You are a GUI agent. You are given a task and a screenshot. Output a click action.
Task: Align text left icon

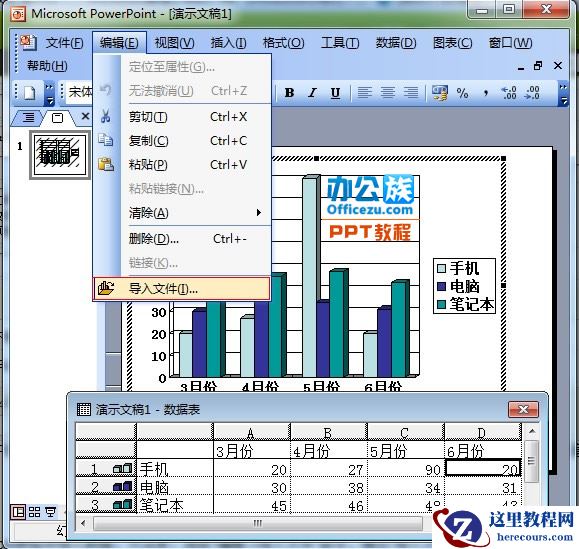click(x=365, y=92)
